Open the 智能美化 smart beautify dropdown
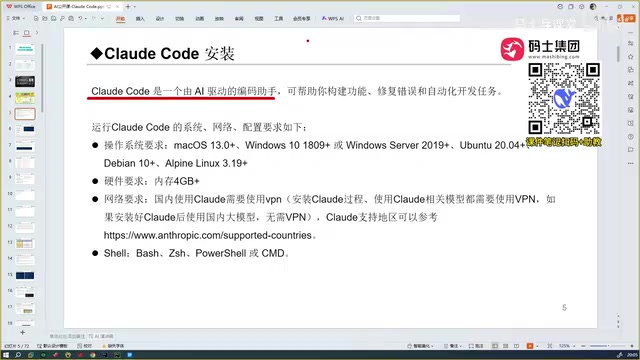 [x=420, y=346]
